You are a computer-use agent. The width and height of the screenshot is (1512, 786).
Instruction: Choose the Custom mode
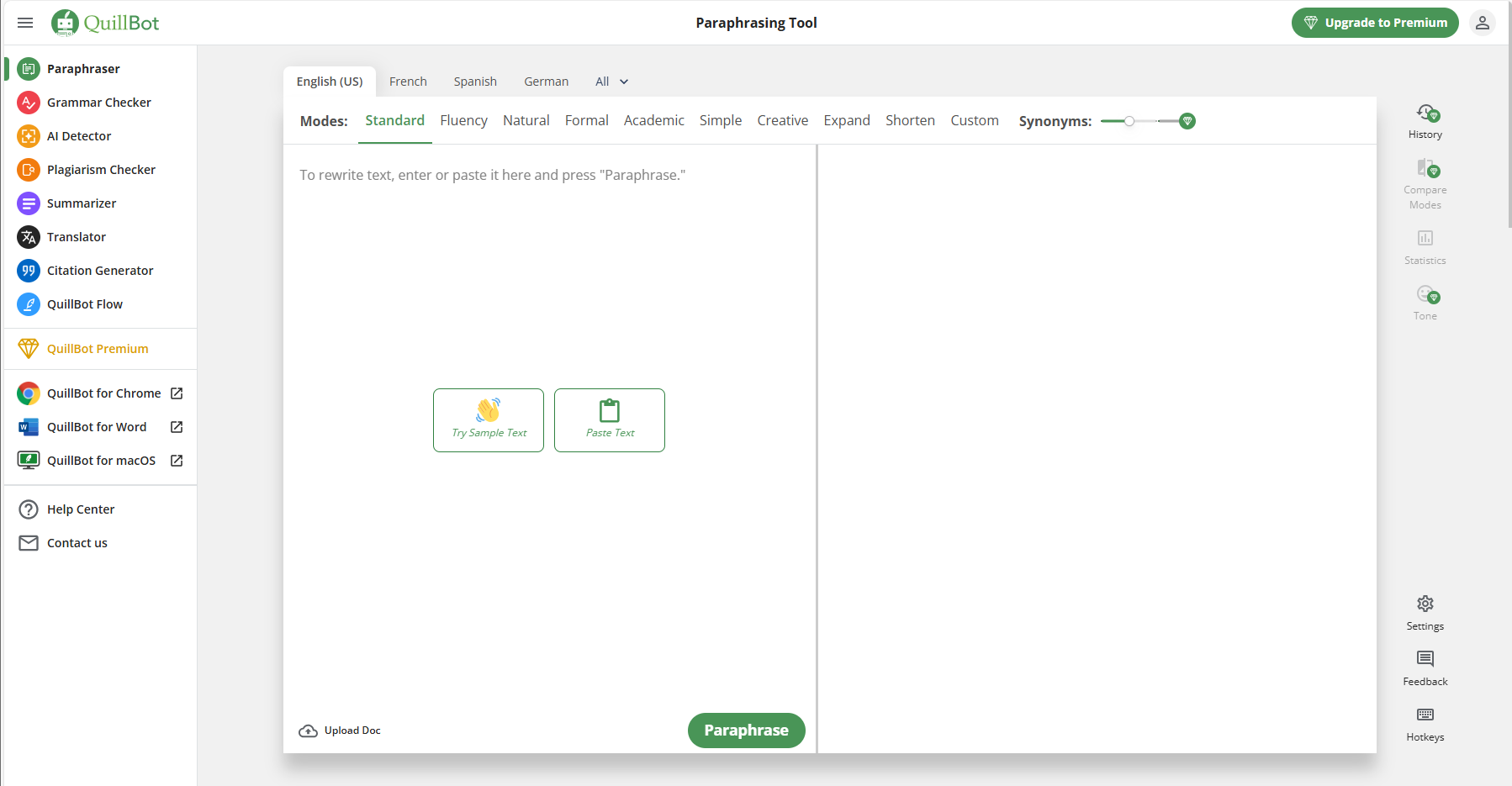[x=975, y=120]
